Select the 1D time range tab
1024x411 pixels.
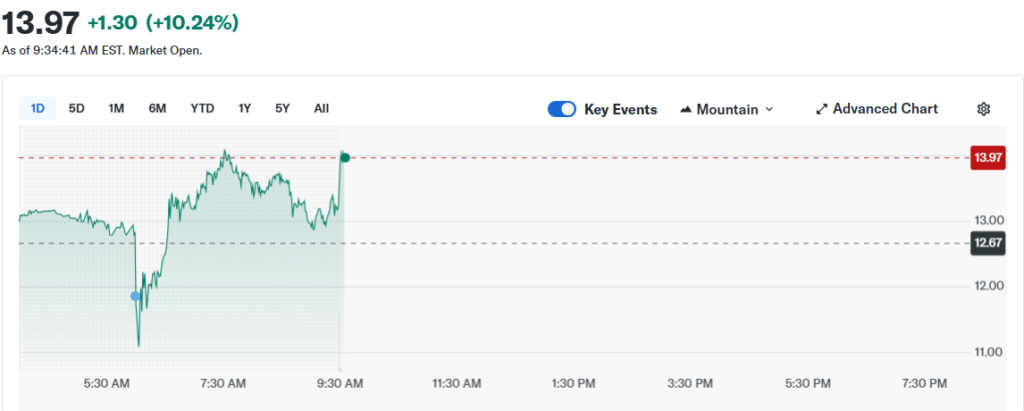[x=38, y=108]
